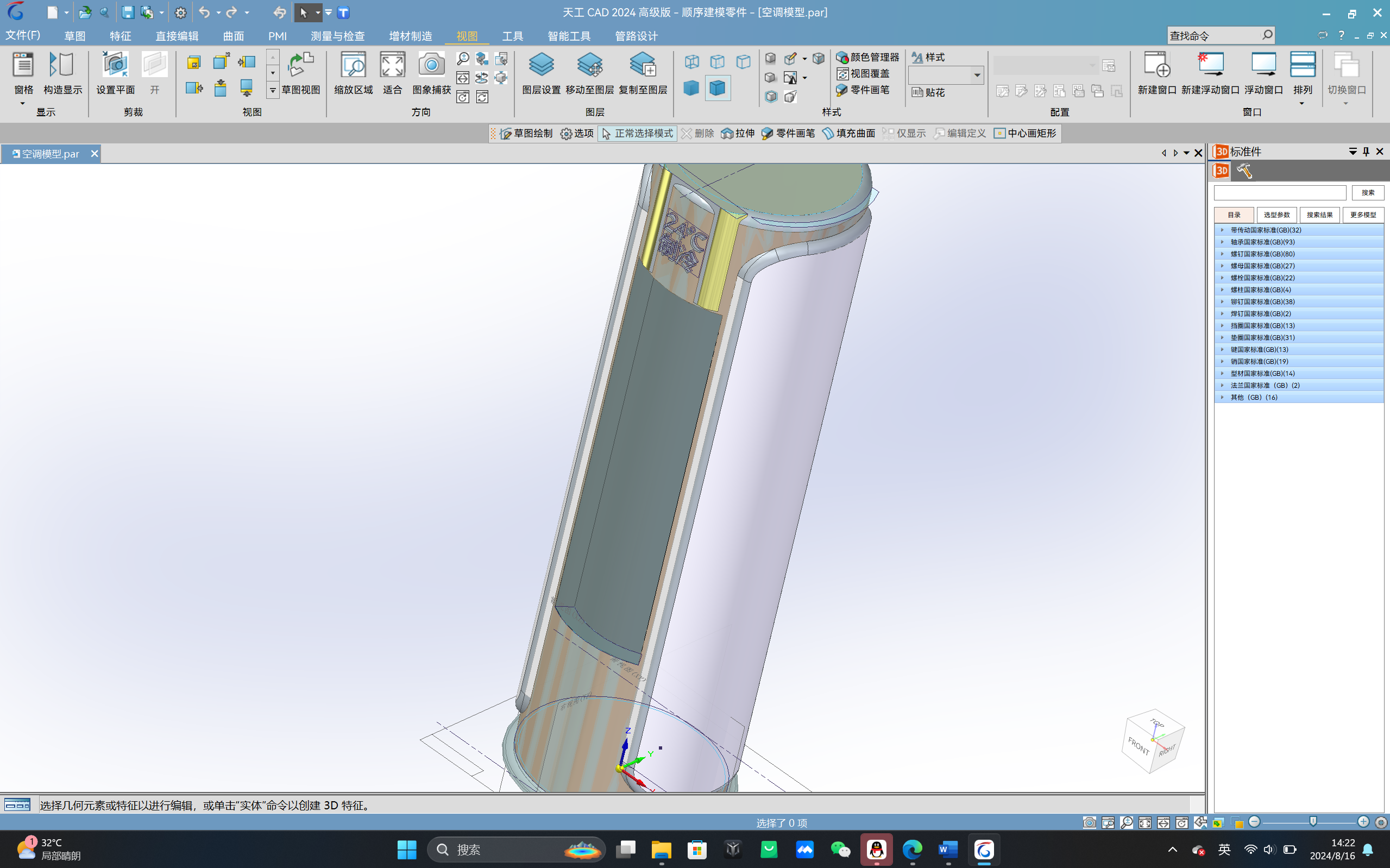Toggle the 标准件 panel pin auto-hide
Image resolution: width=1390 pixels, height=868 pixels.
click(1366, 152)
